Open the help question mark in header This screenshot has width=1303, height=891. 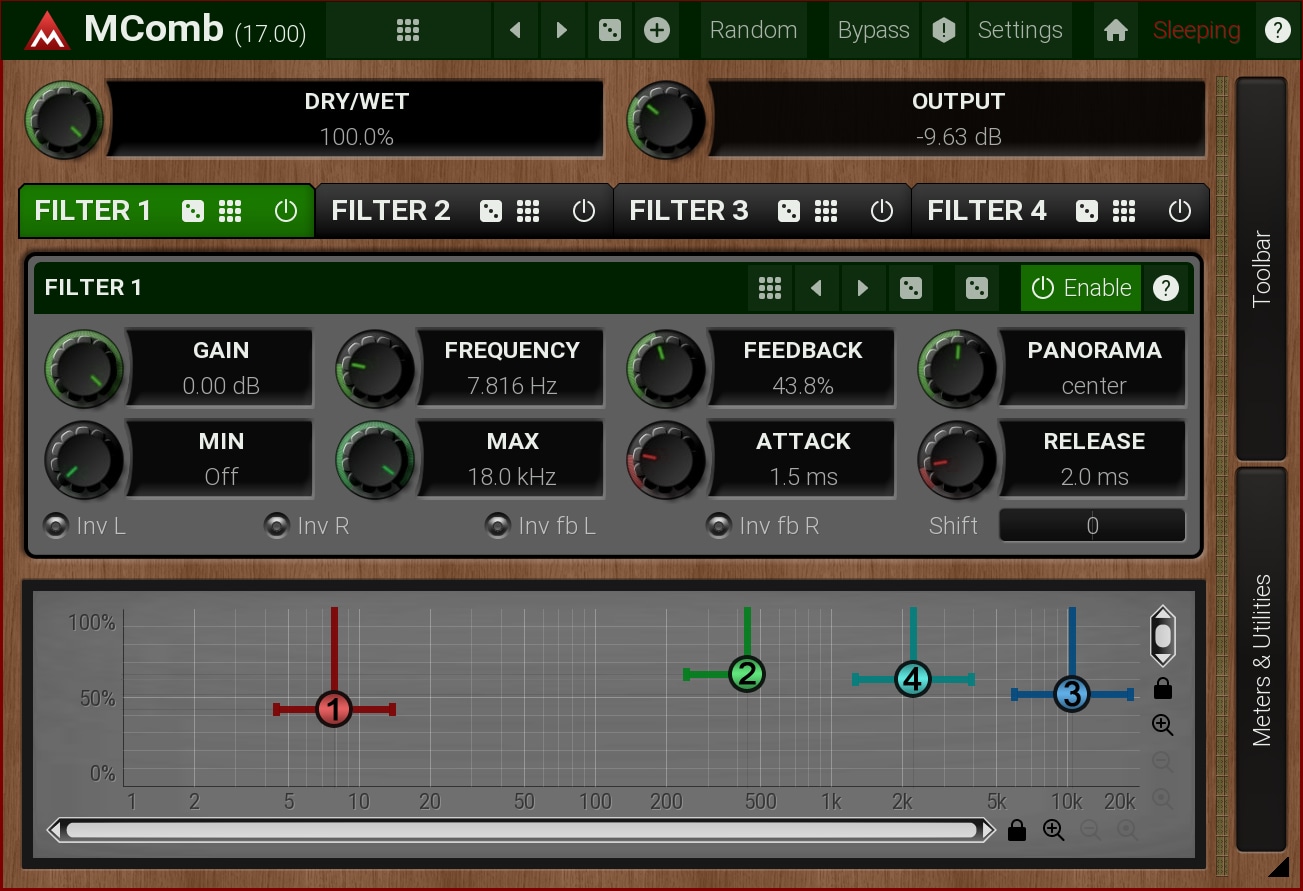click(x=1277, y=30)
